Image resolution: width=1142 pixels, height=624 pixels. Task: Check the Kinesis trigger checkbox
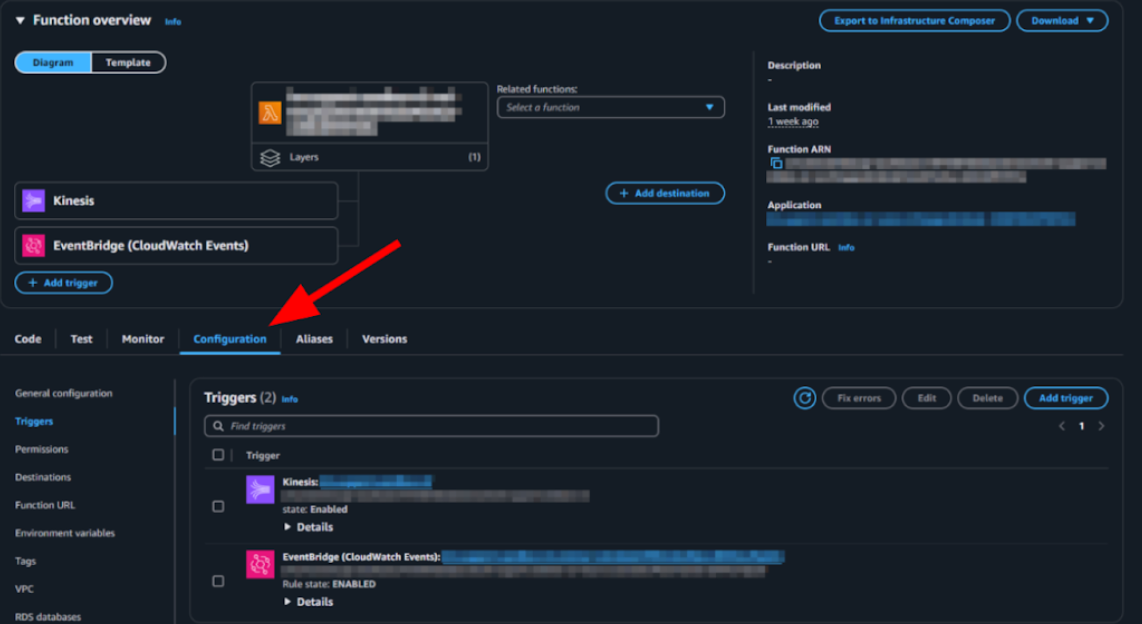[218, 507]
